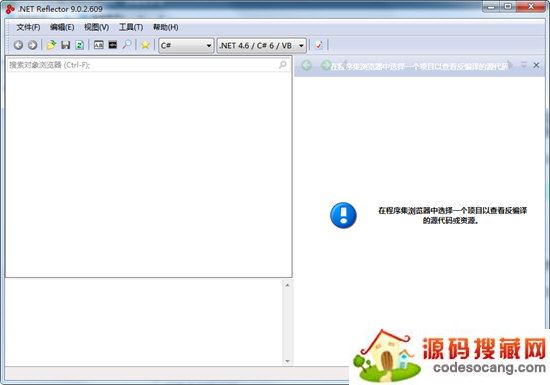Screen dimensions: 550x385
Task: Open the 帮助(H) menu
Action: 166,27
